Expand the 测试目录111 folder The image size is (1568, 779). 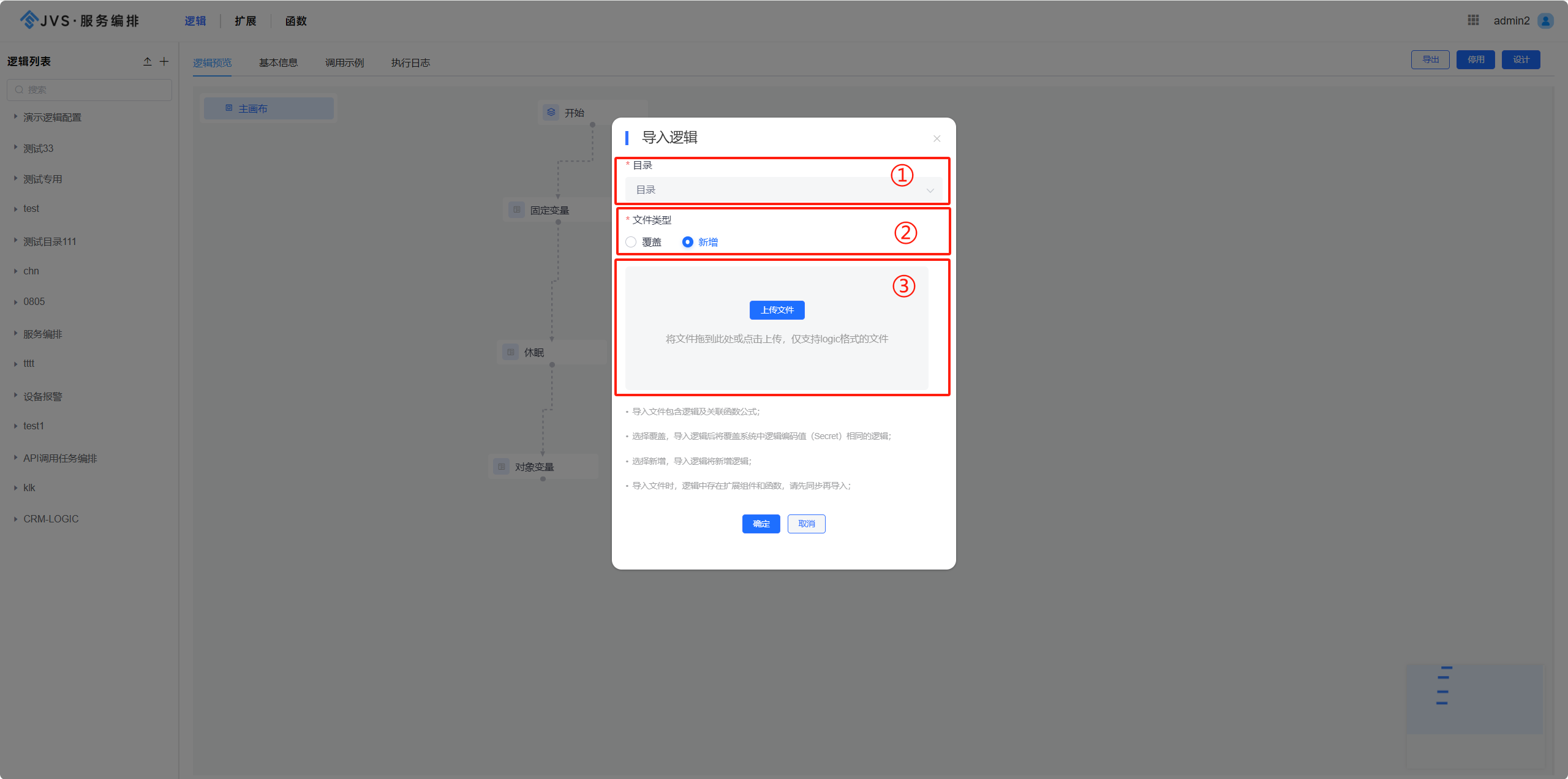tap(15, 241)
